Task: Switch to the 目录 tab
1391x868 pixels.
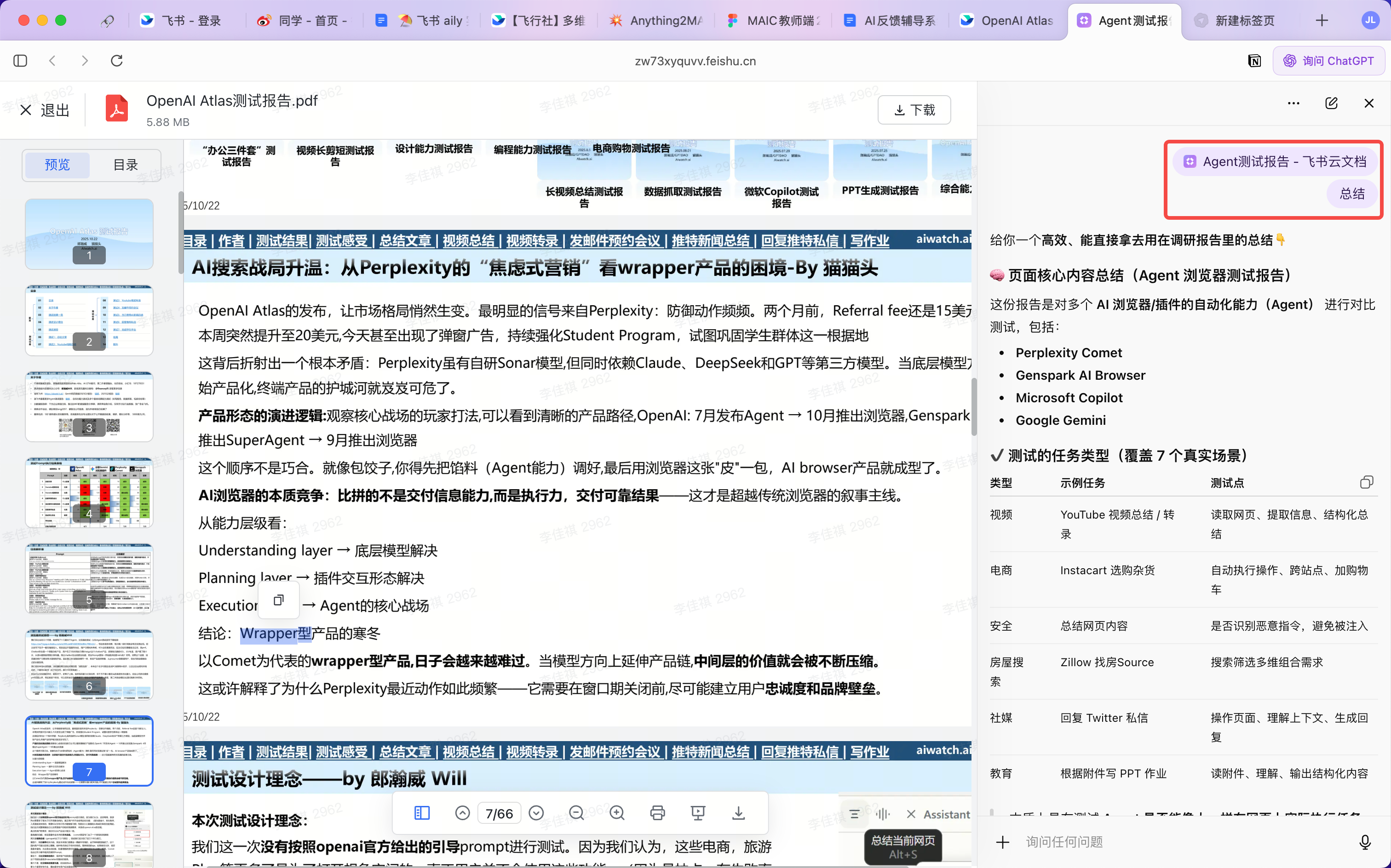Action: coord(125,165)
